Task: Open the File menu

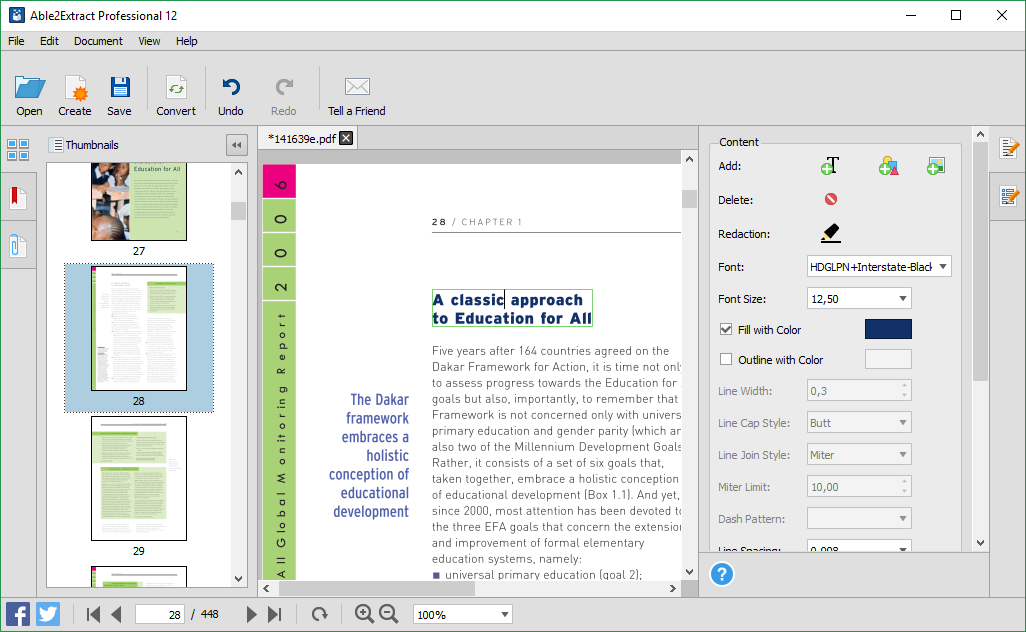Action: (16, 41)
